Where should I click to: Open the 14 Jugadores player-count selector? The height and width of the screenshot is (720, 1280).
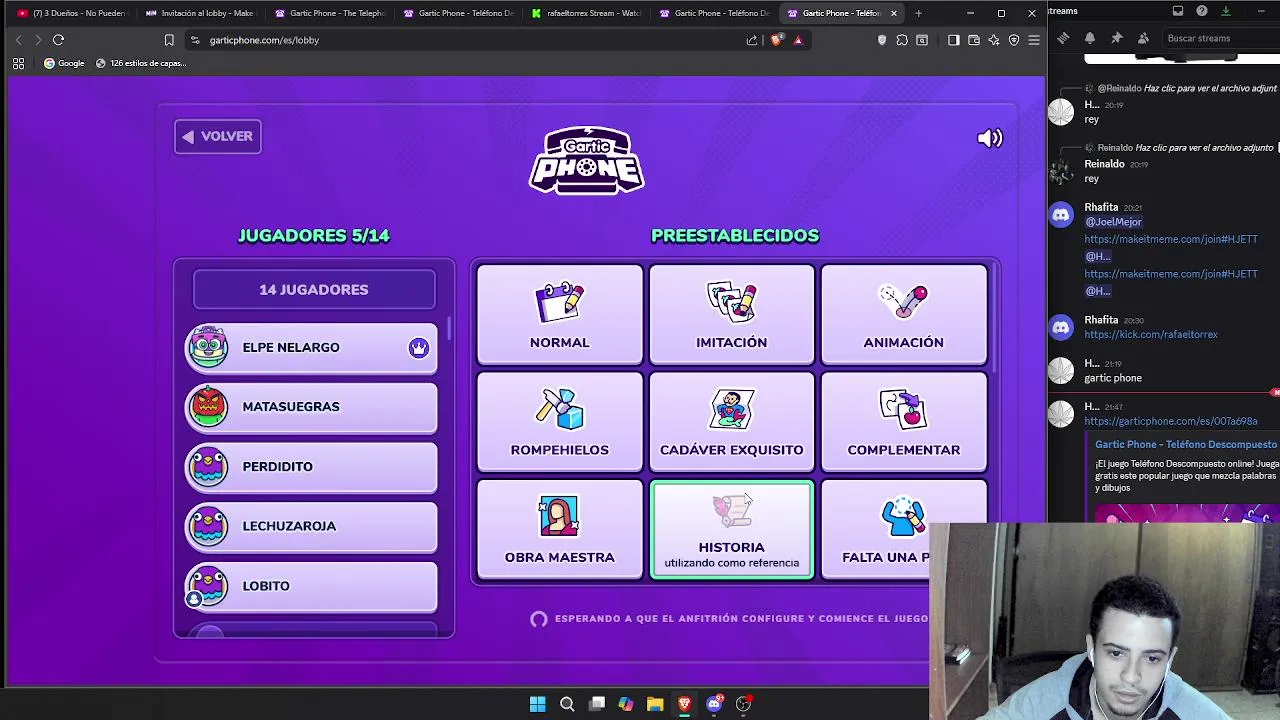[x=314, y=289]
